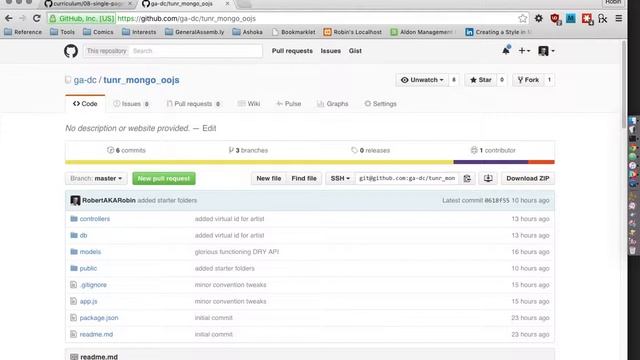
Task: Click the GitHub octocat logo
Action: tap(71, 51)
